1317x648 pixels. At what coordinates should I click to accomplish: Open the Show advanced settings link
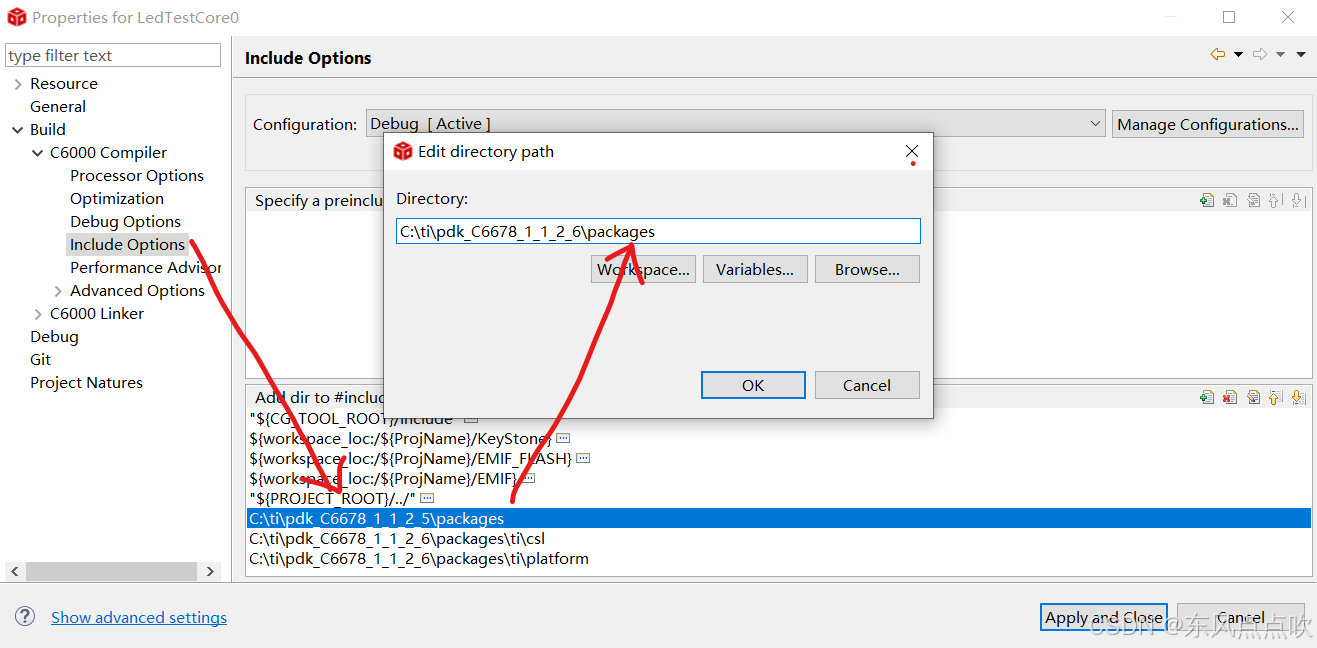pyautogui.click(x=139, y=617)
